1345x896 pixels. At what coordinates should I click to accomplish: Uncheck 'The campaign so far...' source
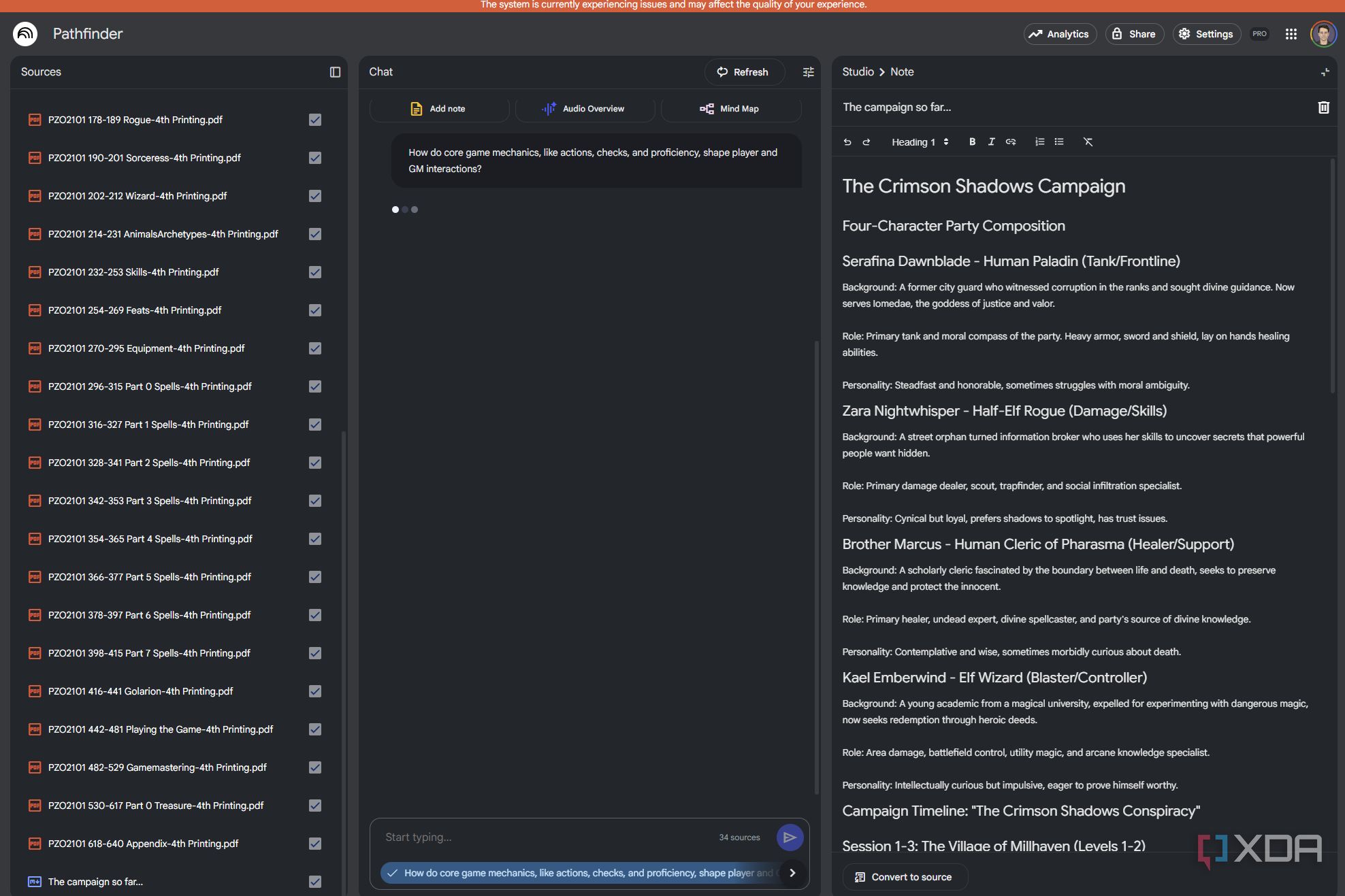(x=315, y=882)
